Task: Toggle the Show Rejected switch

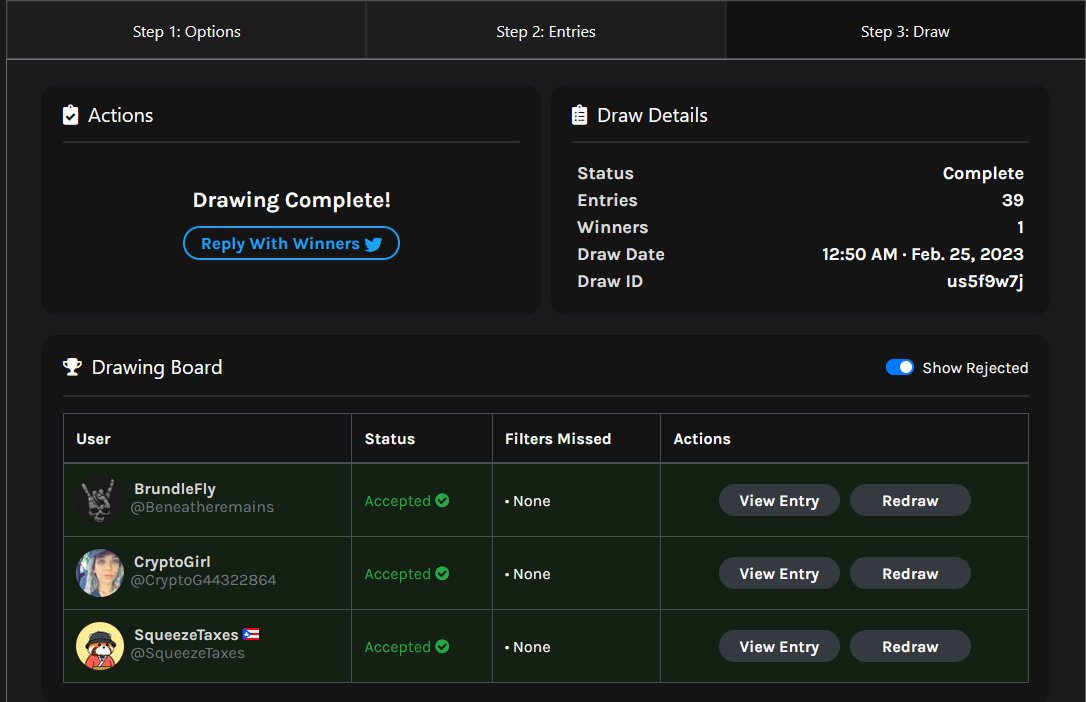Action: [900, 367]
